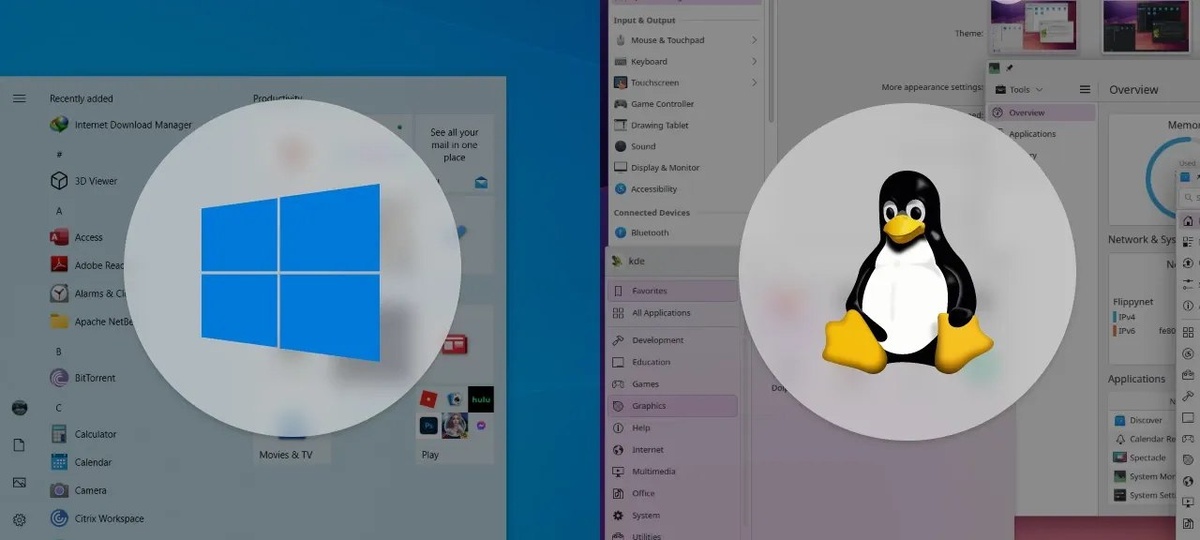Open Citrix Workspace

tap(97, 518)
